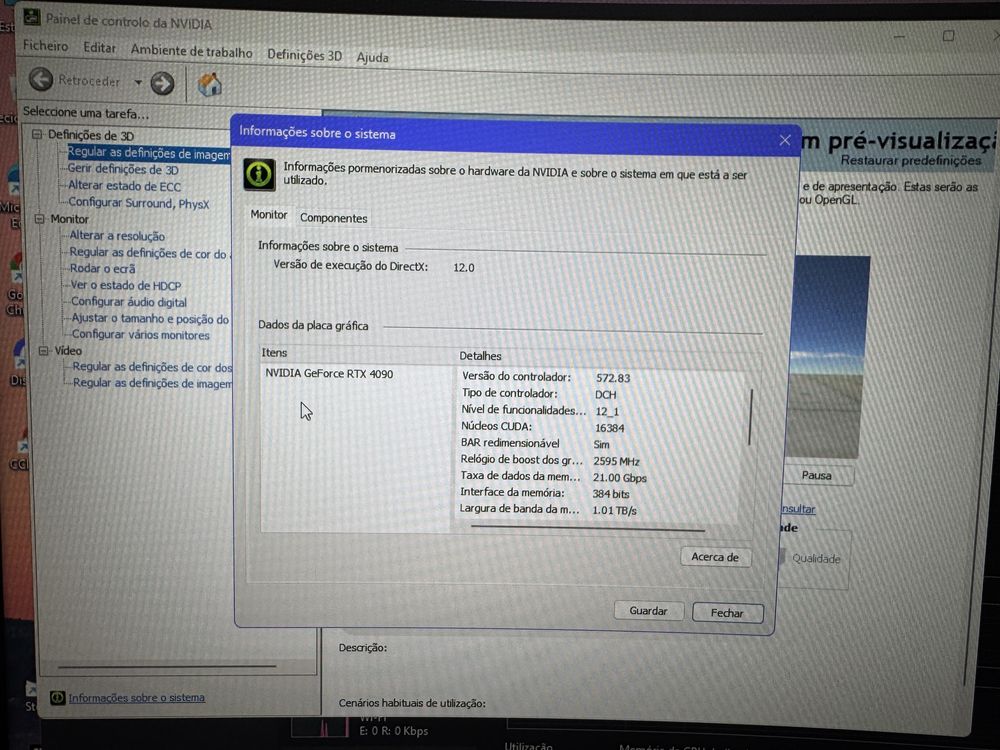The width and height of the screenshot is (1000, 750).
Task: Click the forward arrow icon in toolbar
Action: point(162,83)
